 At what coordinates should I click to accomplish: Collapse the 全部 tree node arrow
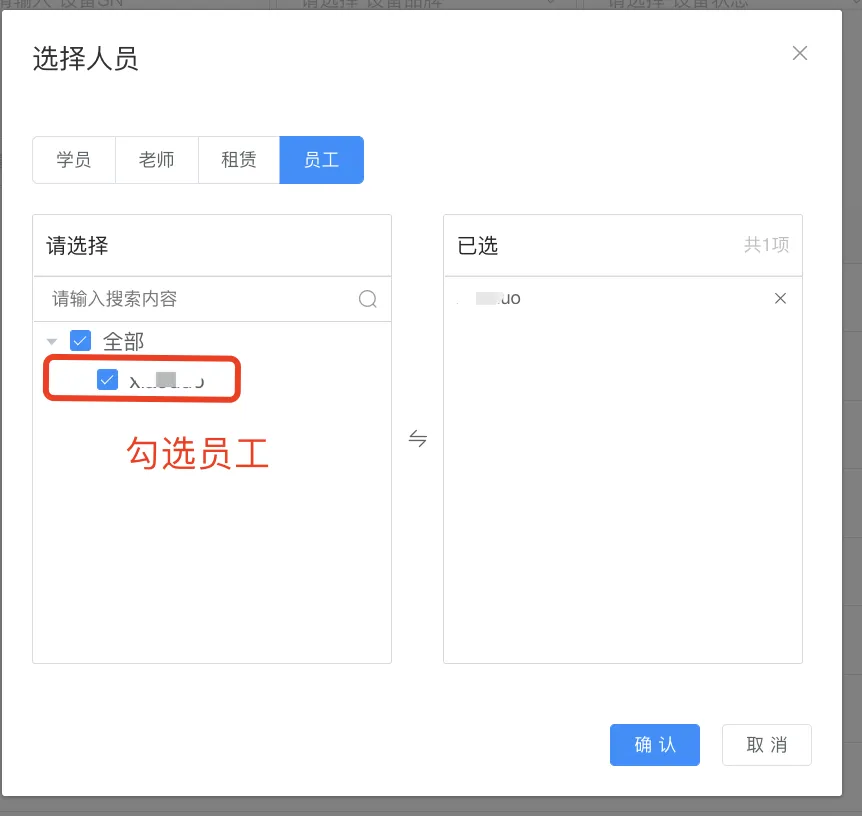tap(52, 342)
